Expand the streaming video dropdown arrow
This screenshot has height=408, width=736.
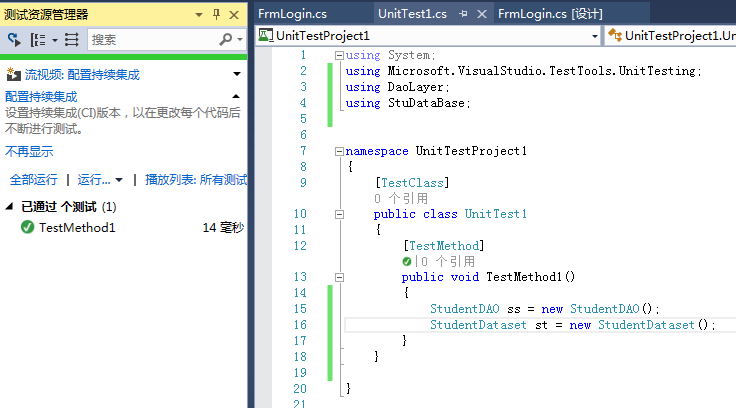coord(237,74)
